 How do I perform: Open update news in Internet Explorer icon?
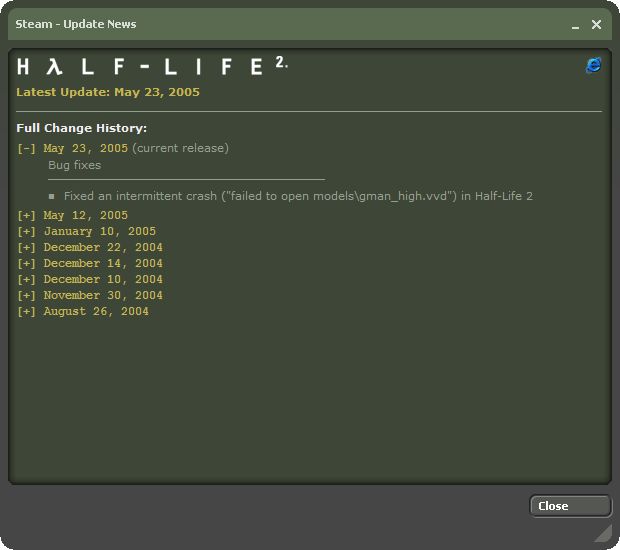point(593,65)
